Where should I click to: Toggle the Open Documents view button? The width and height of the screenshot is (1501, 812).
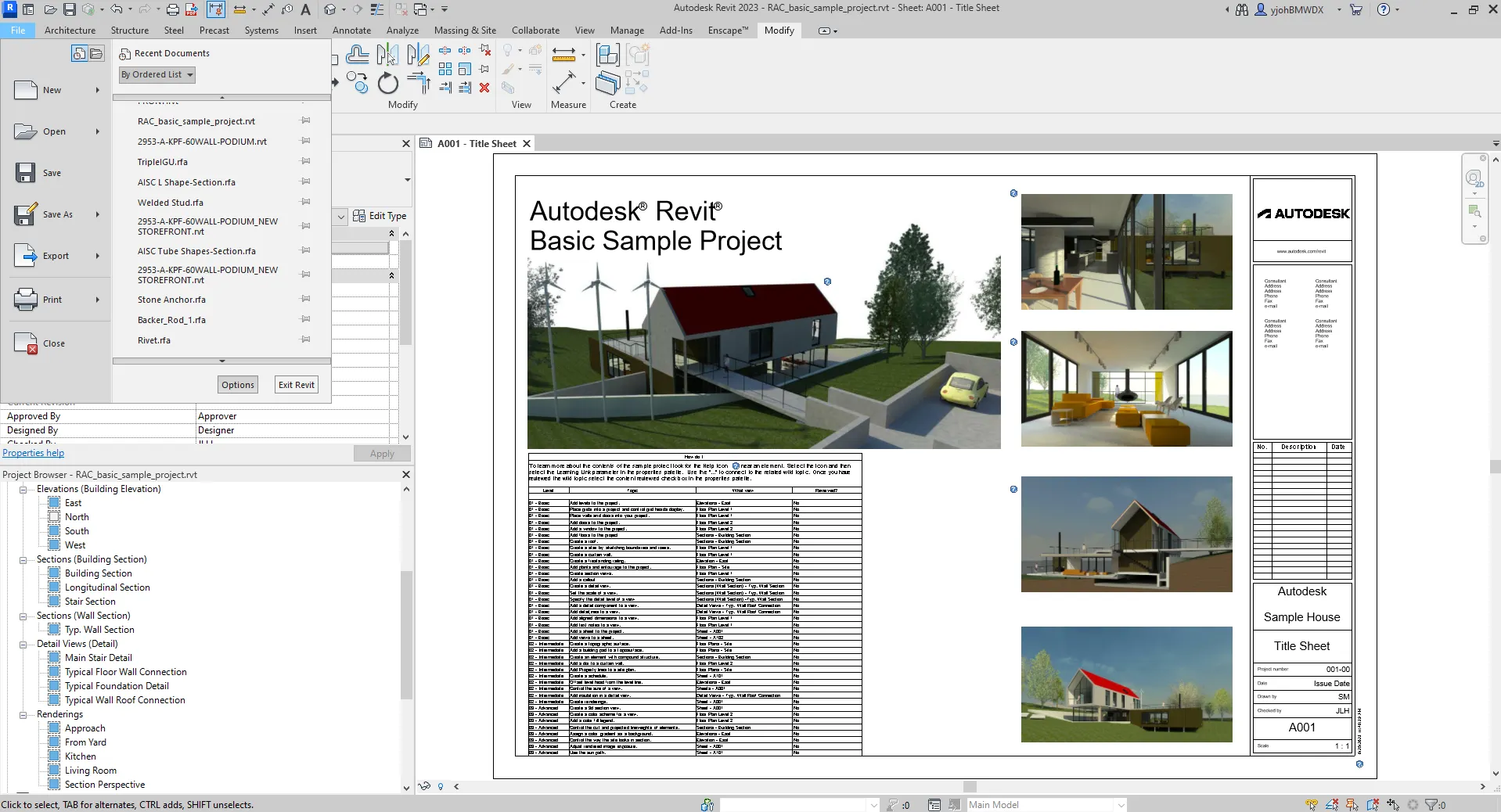click(96, 53)
